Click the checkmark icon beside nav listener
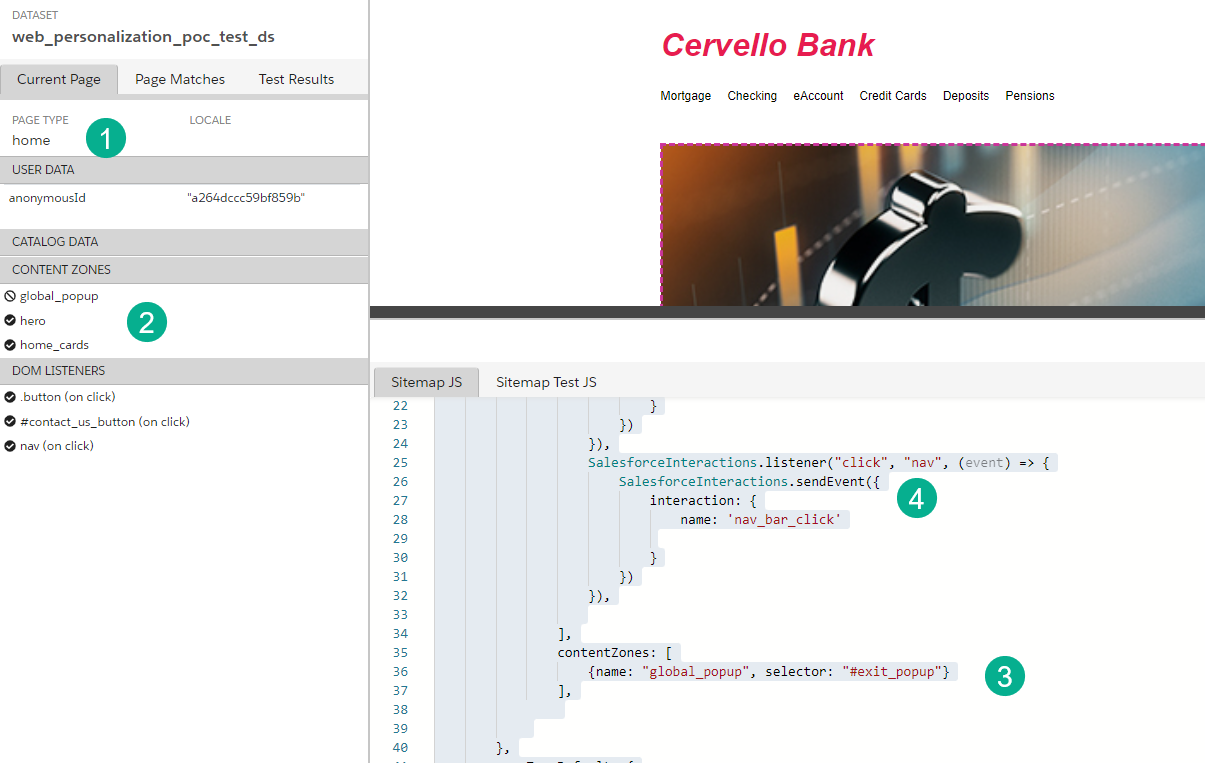This screenshot has height=763, width=1205. pyautogui.click(x=10, y=446)
